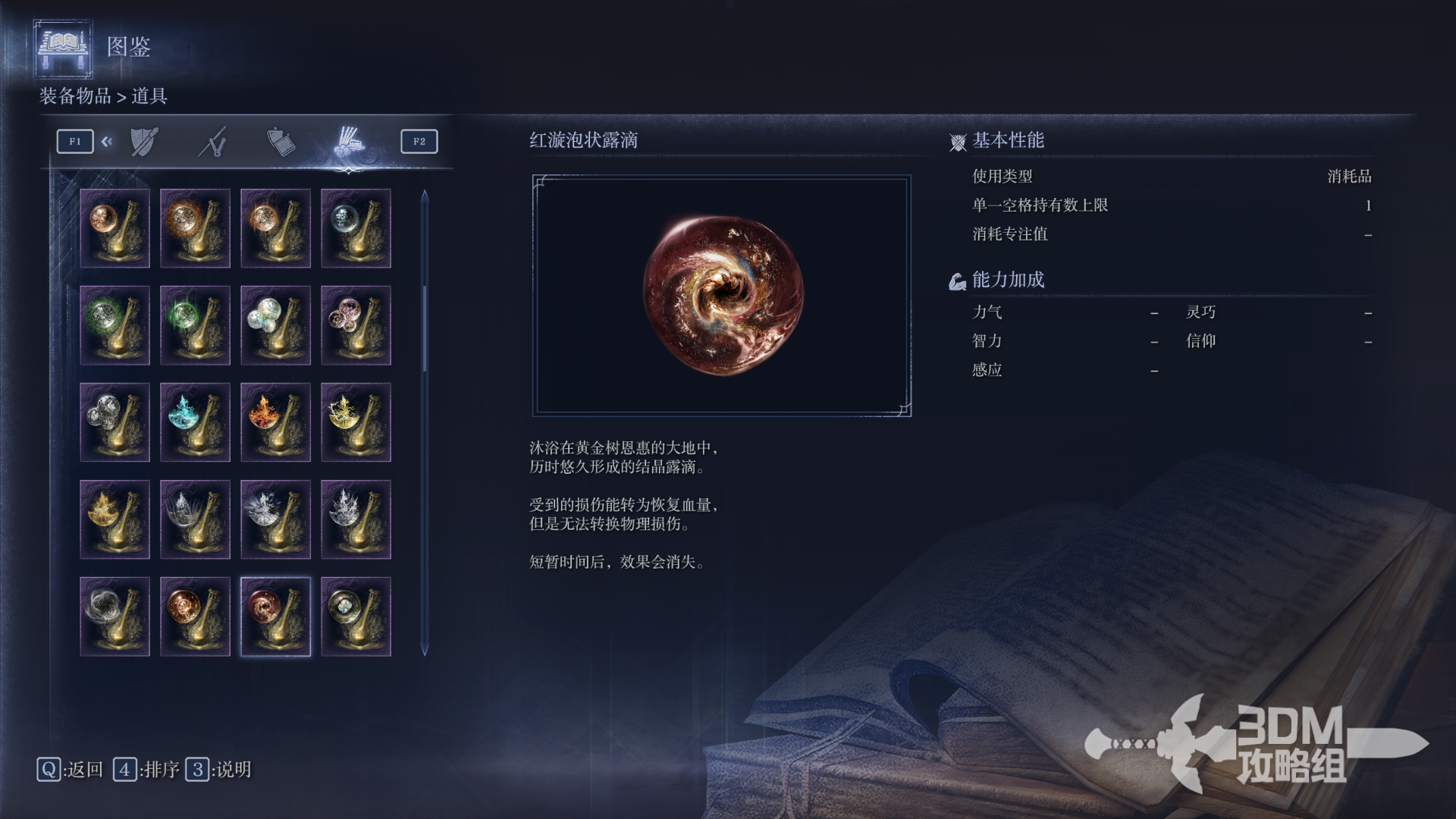
Task: Click the Q 返回 back button
Action: [x=70, y=770]
